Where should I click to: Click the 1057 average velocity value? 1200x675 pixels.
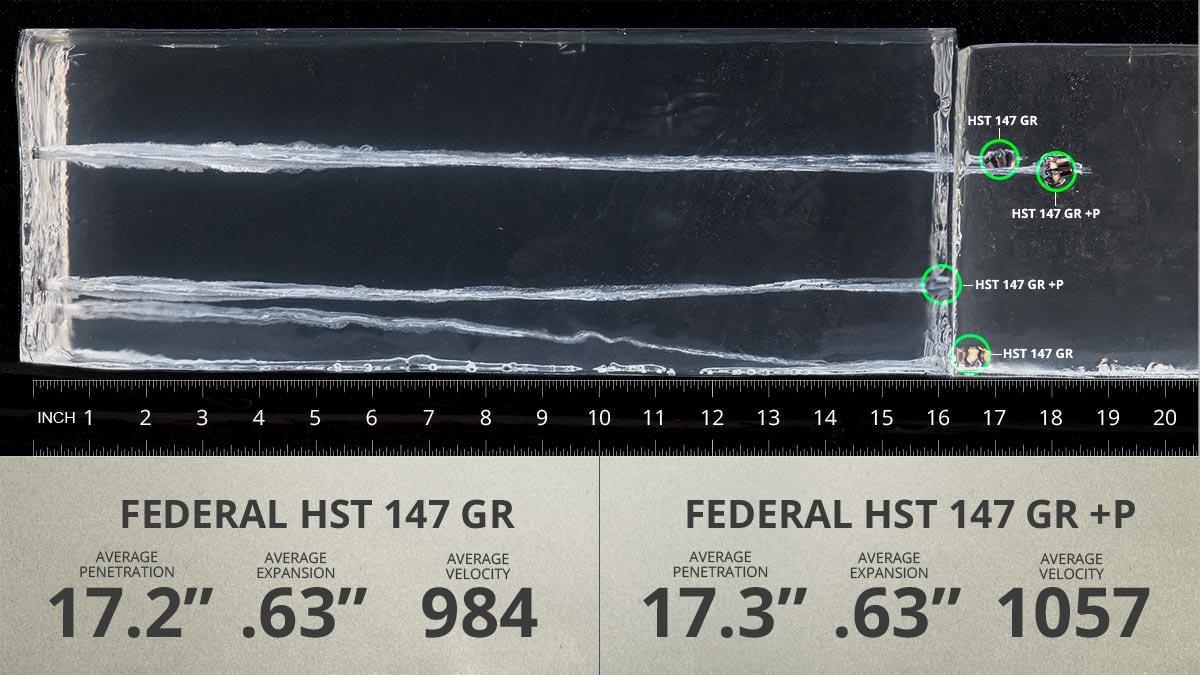coord(1071,614)
